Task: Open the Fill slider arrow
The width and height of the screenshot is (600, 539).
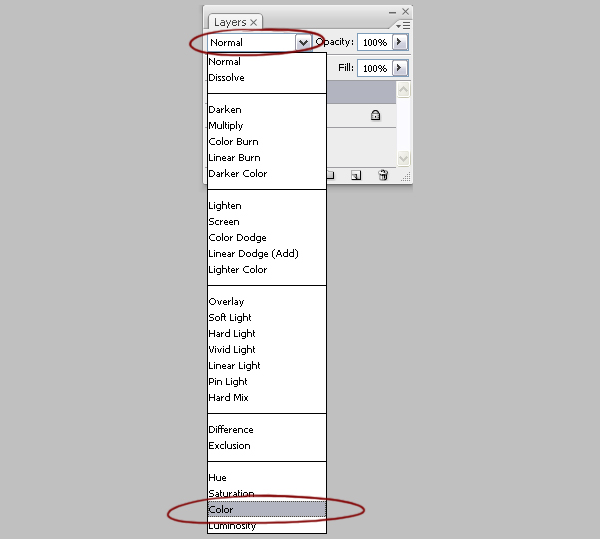Action: [x=400, y=68]
